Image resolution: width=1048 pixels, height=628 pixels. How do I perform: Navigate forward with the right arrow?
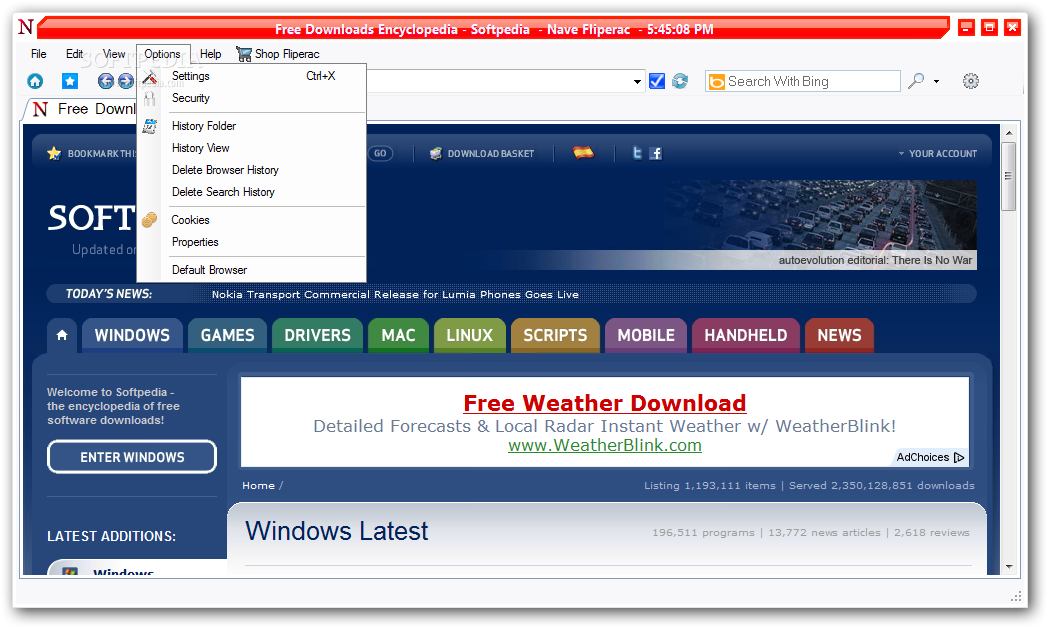coord(126,82)
